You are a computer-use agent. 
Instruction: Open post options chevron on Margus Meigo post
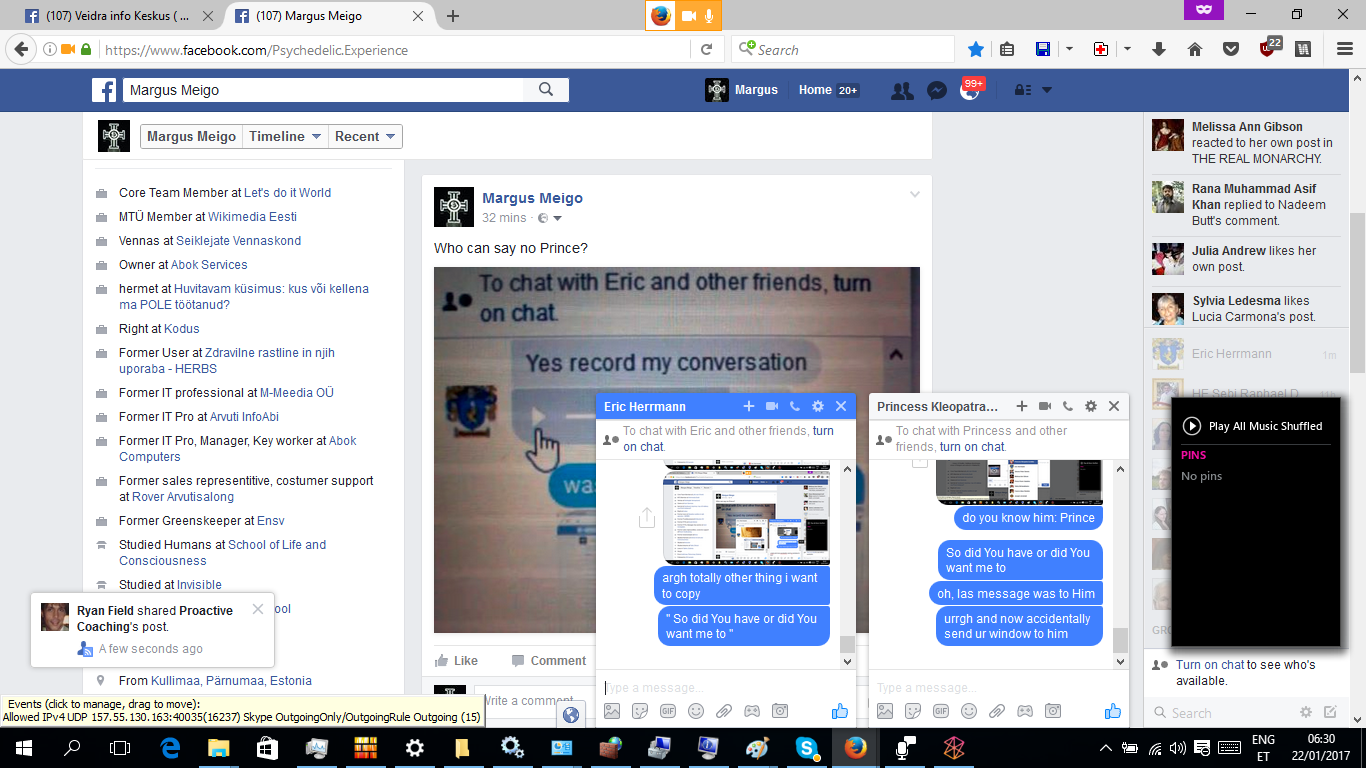click(x=914, y=195)
